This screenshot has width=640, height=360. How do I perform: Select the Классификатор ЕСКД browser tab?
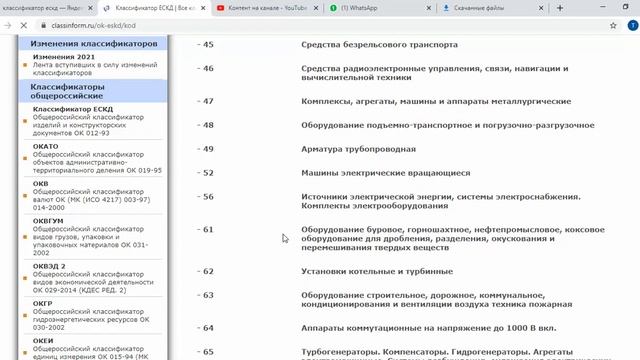coord(155,8)
